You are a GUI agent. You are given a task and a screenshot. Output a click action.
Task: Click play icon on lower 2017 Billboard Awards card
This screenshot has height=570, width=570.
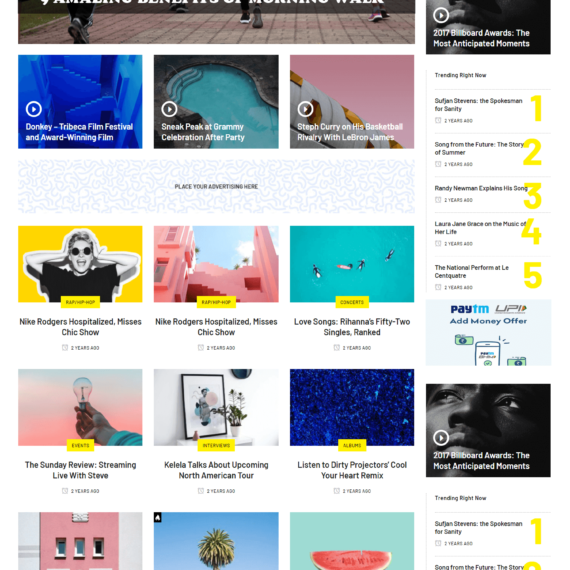(441, 438)
